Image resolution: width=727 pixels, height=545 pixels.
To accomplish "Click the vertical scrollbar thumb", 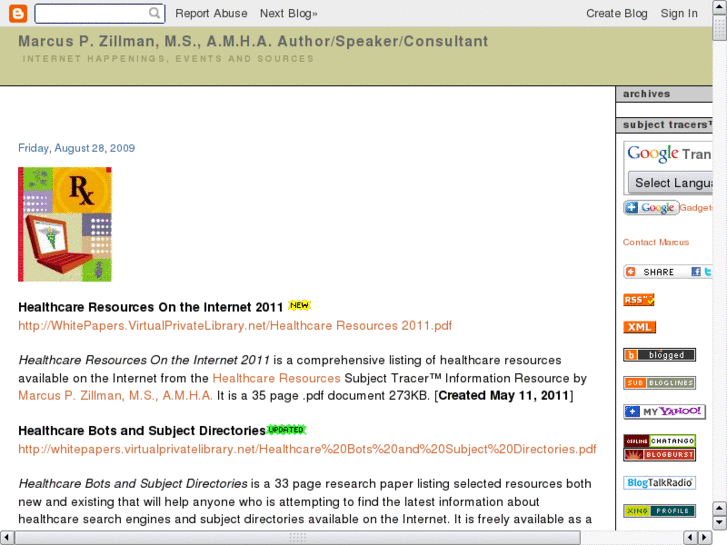I will [x=720, y=28].
